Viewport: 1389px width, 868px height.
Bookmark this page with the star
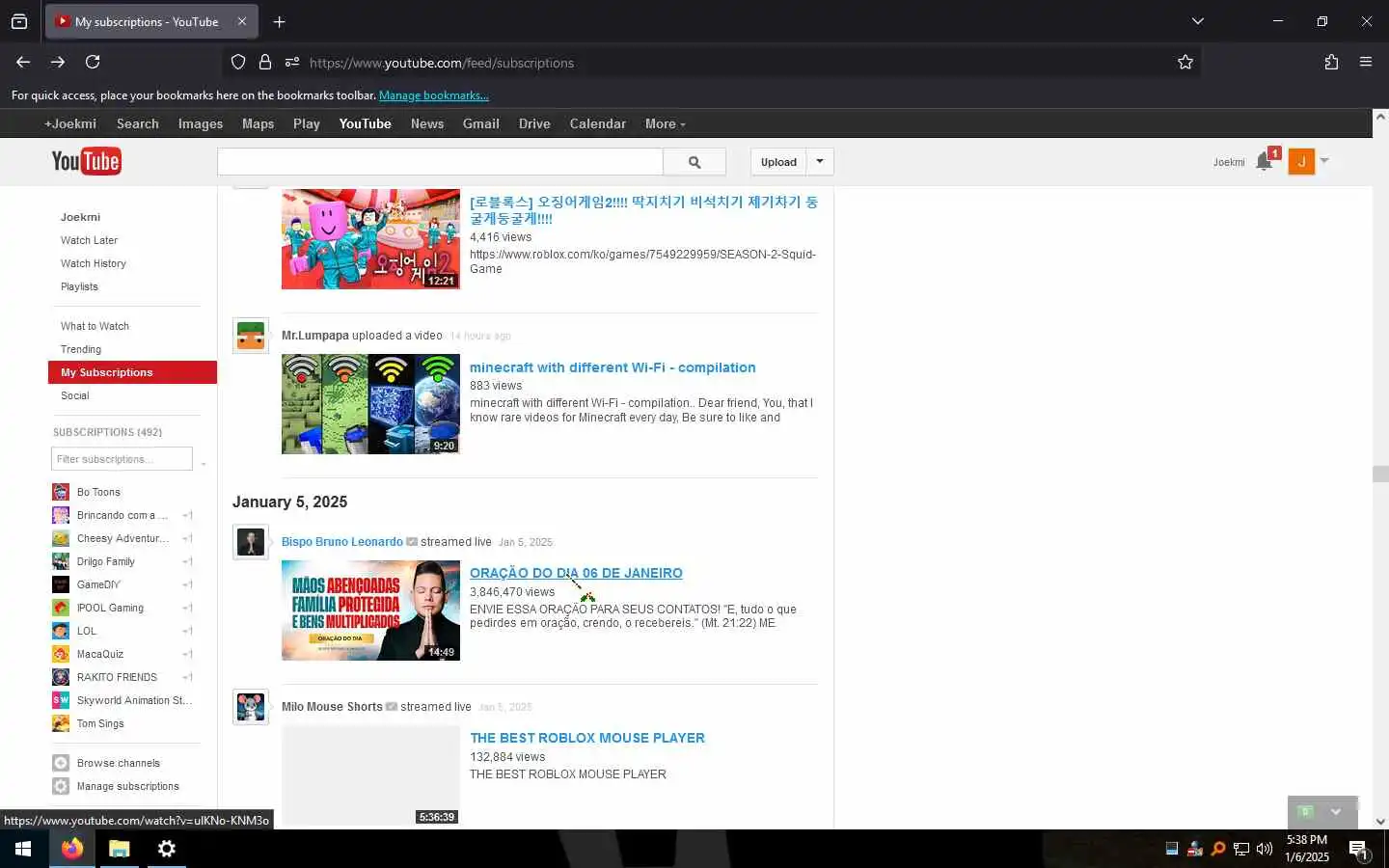tap(1185, 62)
